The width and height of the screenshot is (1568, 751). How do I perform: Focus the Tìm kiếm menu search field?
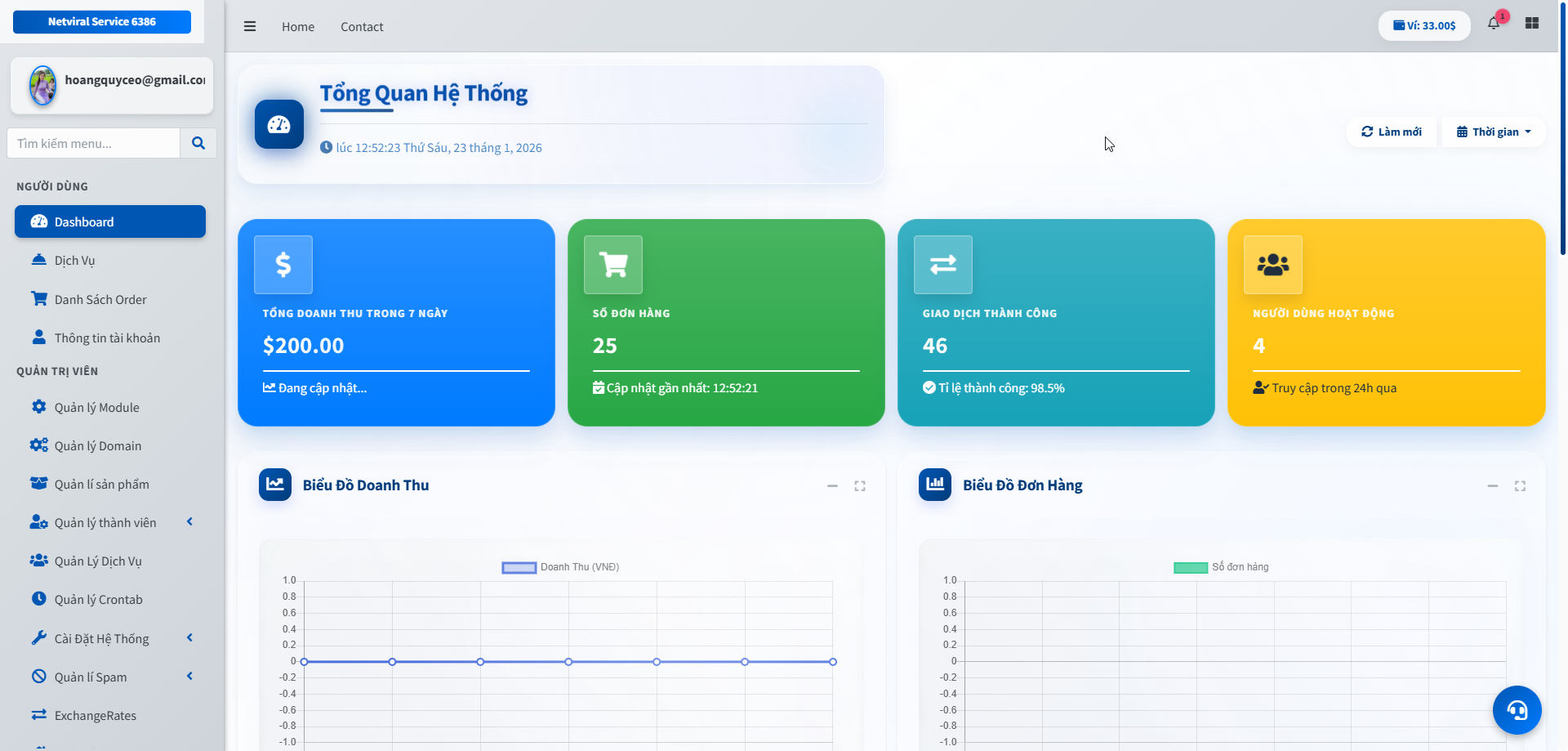(x=94, y=143)
